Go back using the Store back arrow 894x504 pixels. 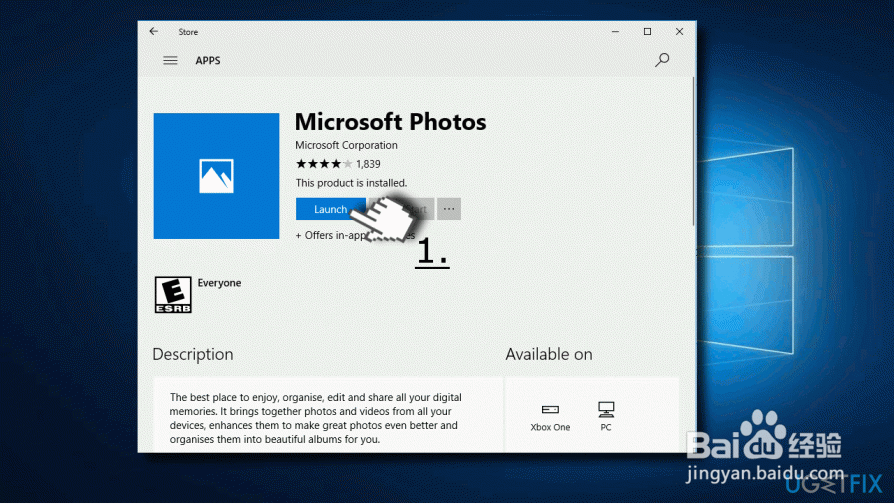click(153, 31)
